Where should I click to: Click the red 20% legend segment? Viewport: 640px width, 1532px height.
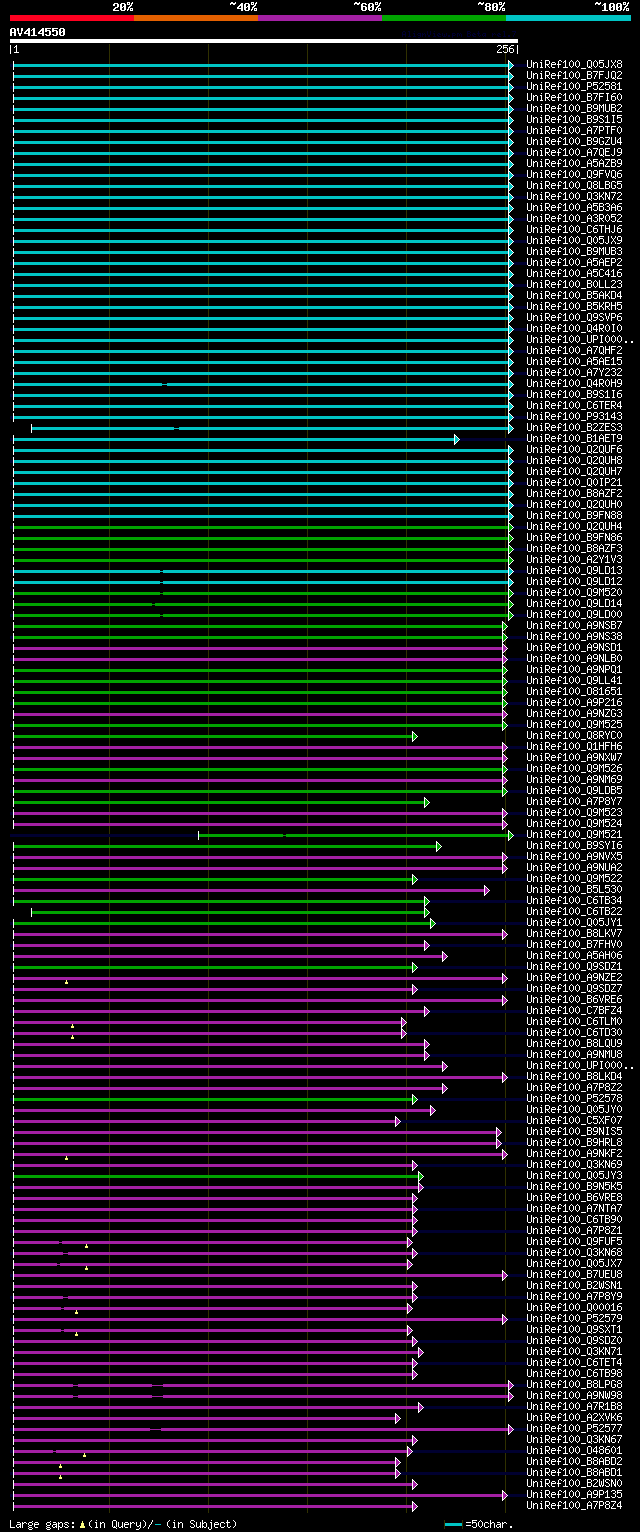coord(71,18)
